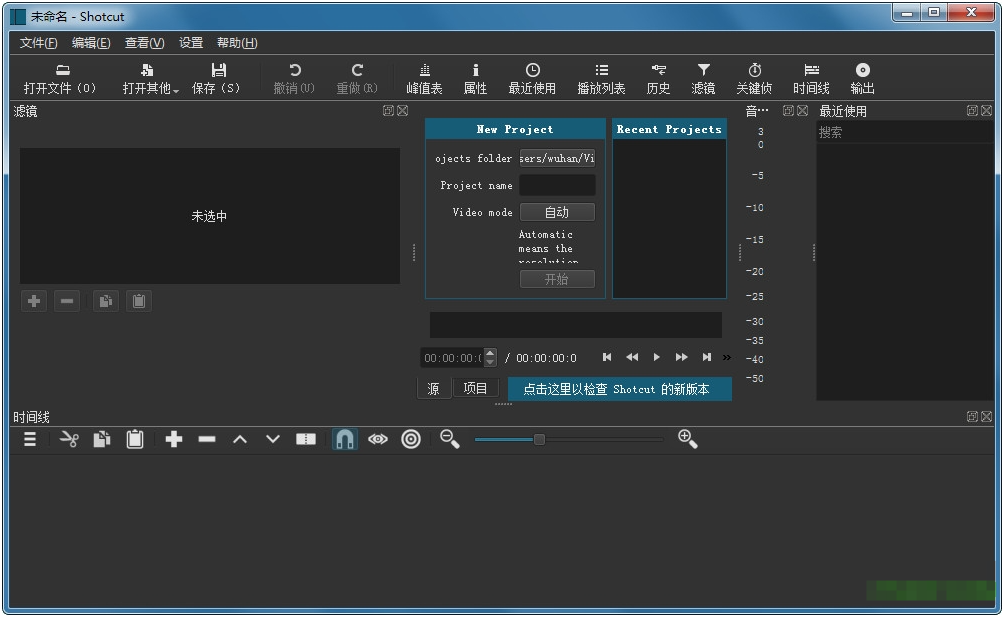Image resolution: width=1005 pixels, height=617 pixels.
Task: Switch to the 项目 (Project) tab
Action: coord(475,388)
